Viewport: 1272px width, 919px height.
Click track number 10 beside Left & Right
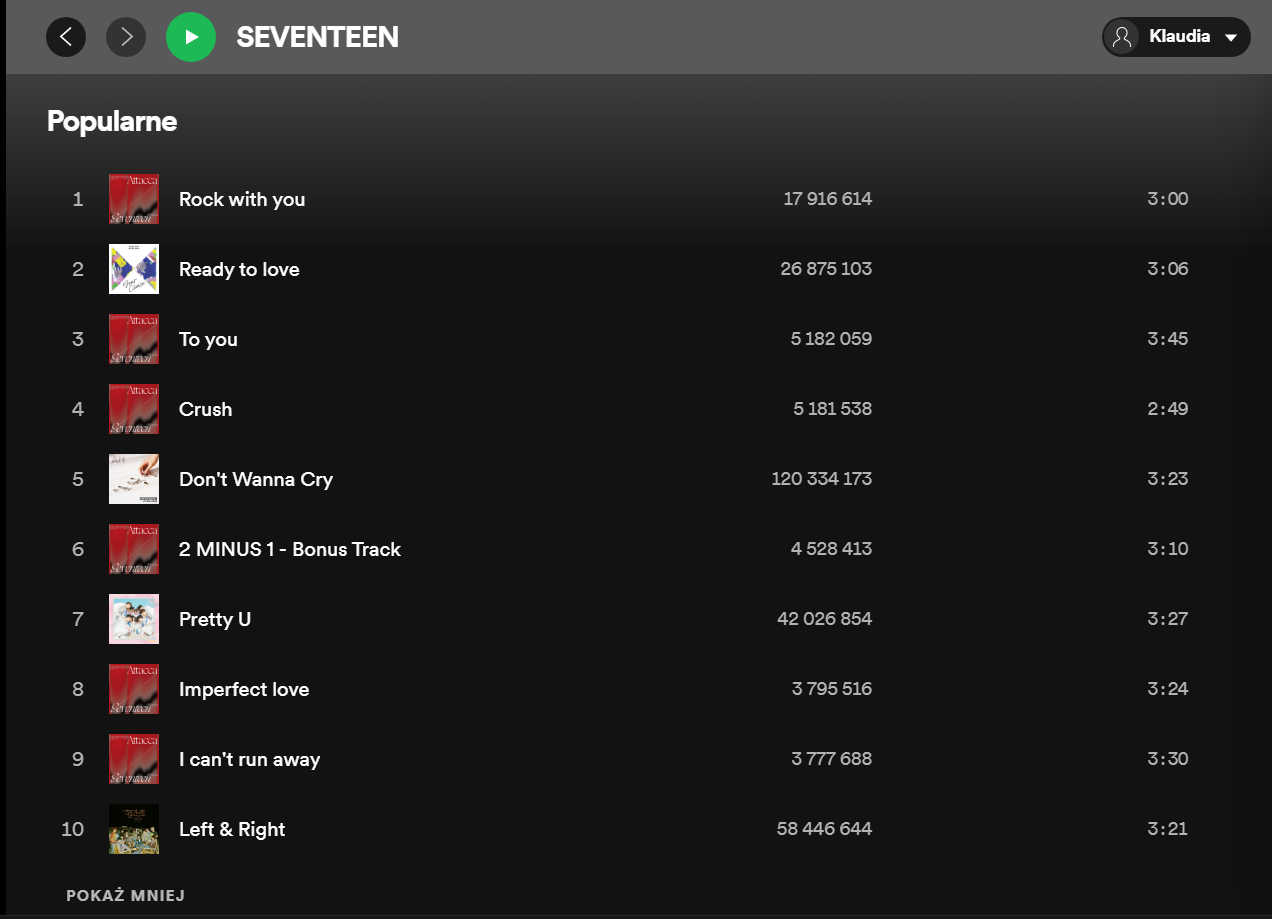pos(73,829)
